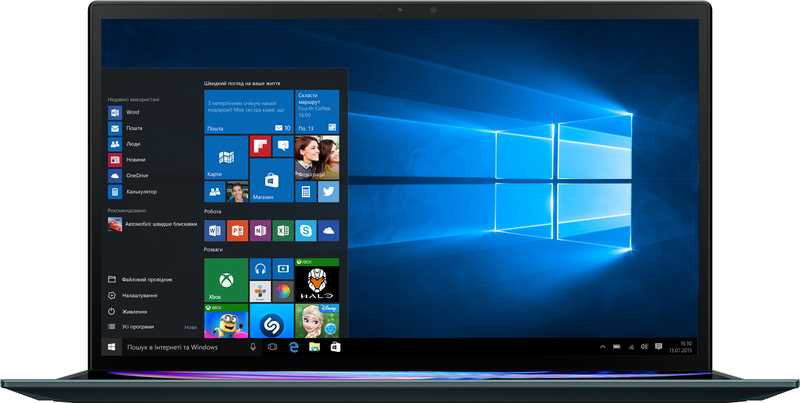Open the calculator tile next to Twitter
This screenshot has height=403, width=800.
(x=306, y=191)
